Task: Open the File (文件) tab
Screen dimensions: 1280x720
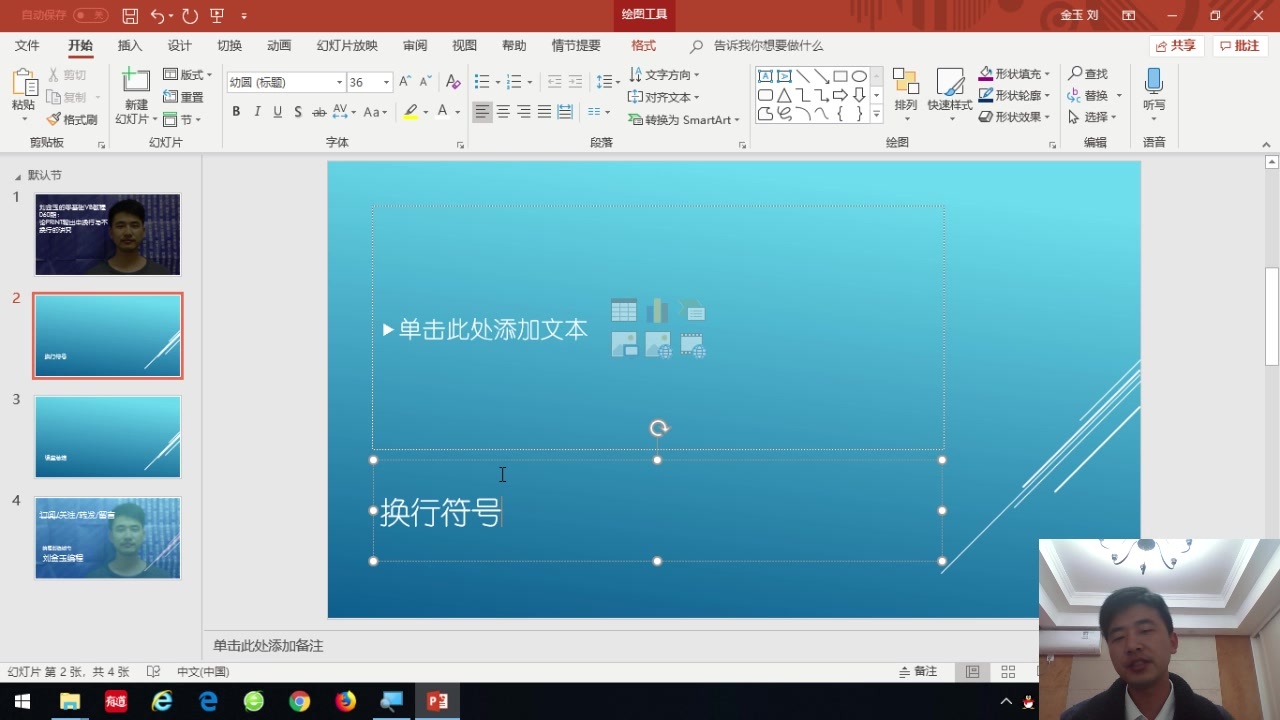Action: [27, 46]
